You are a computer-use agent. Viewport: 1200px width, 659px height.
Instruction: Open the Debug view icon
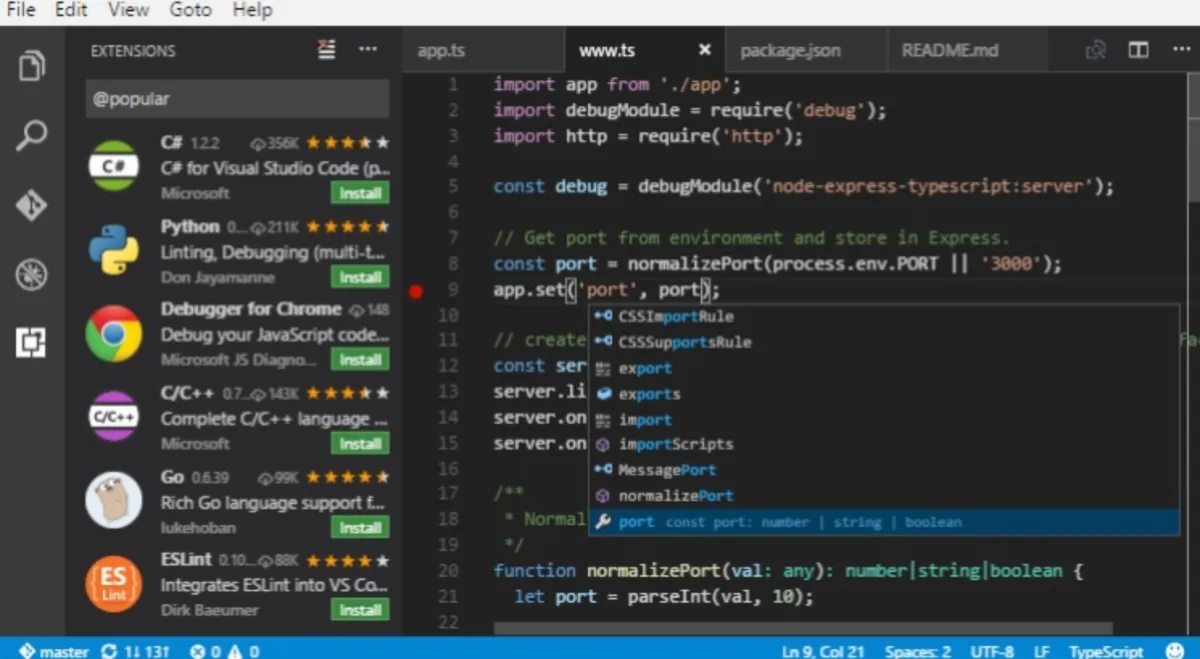click(x=32, y=274)
